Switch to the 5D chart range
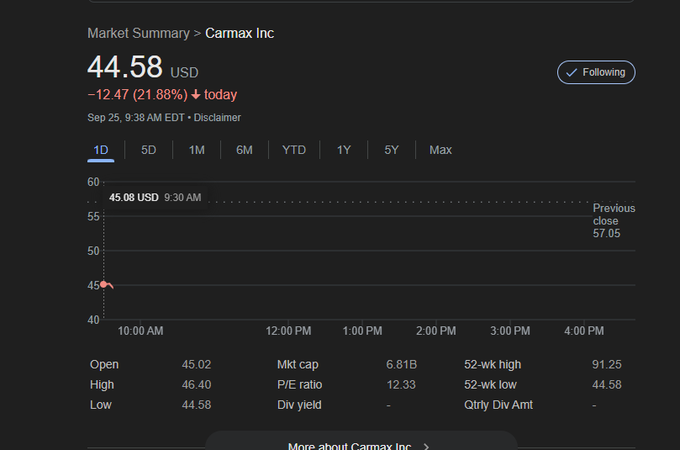 [x=148, y=150]
